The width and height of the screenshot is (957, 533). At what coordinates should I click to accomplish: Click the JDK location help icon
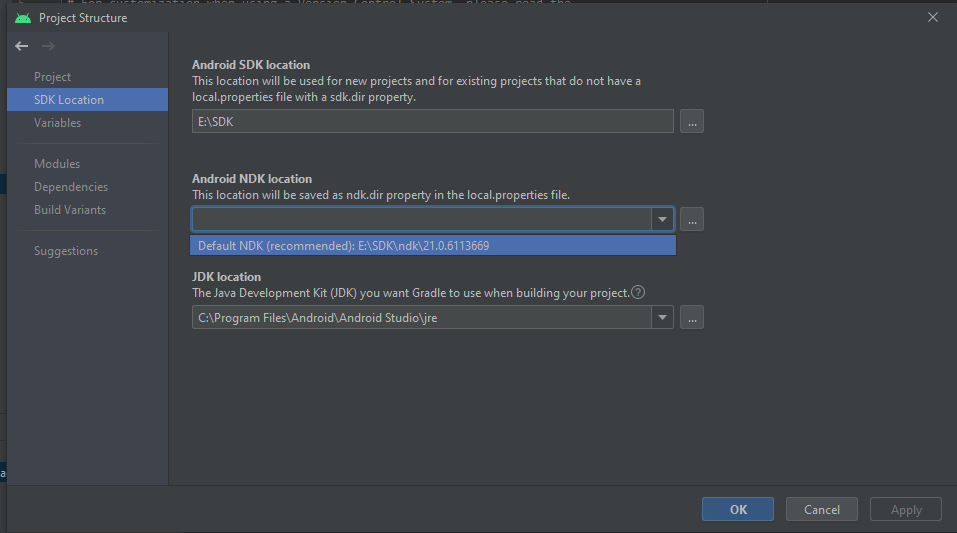click(x=638, y=292)
